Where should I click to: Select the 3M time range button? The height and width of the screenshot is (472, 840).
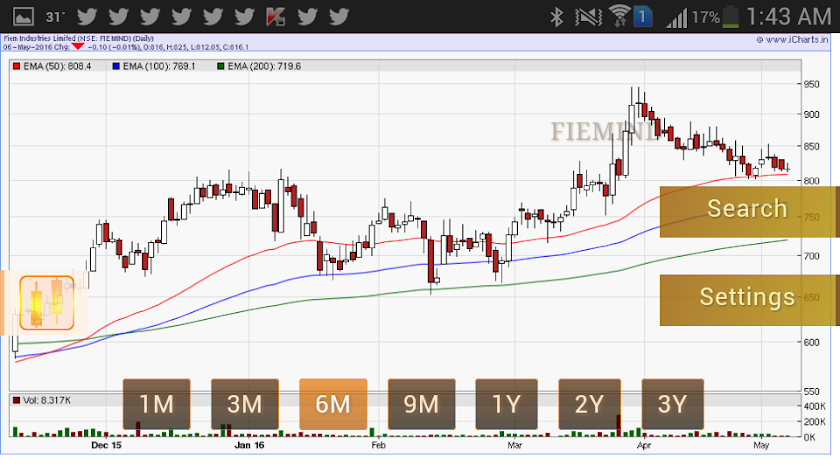[245, 404]
